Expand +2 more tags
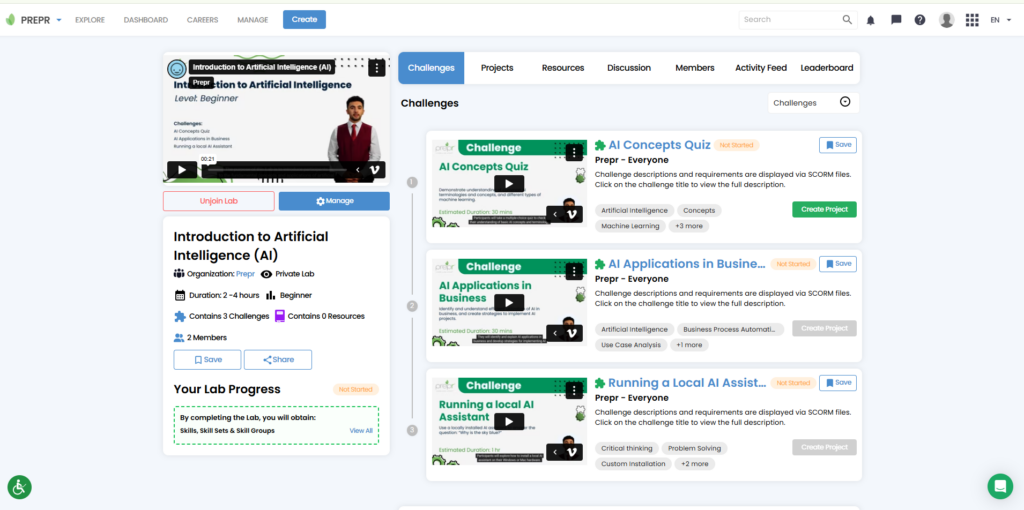Viewport: 1024px width, 510px height. click(695, 464)
